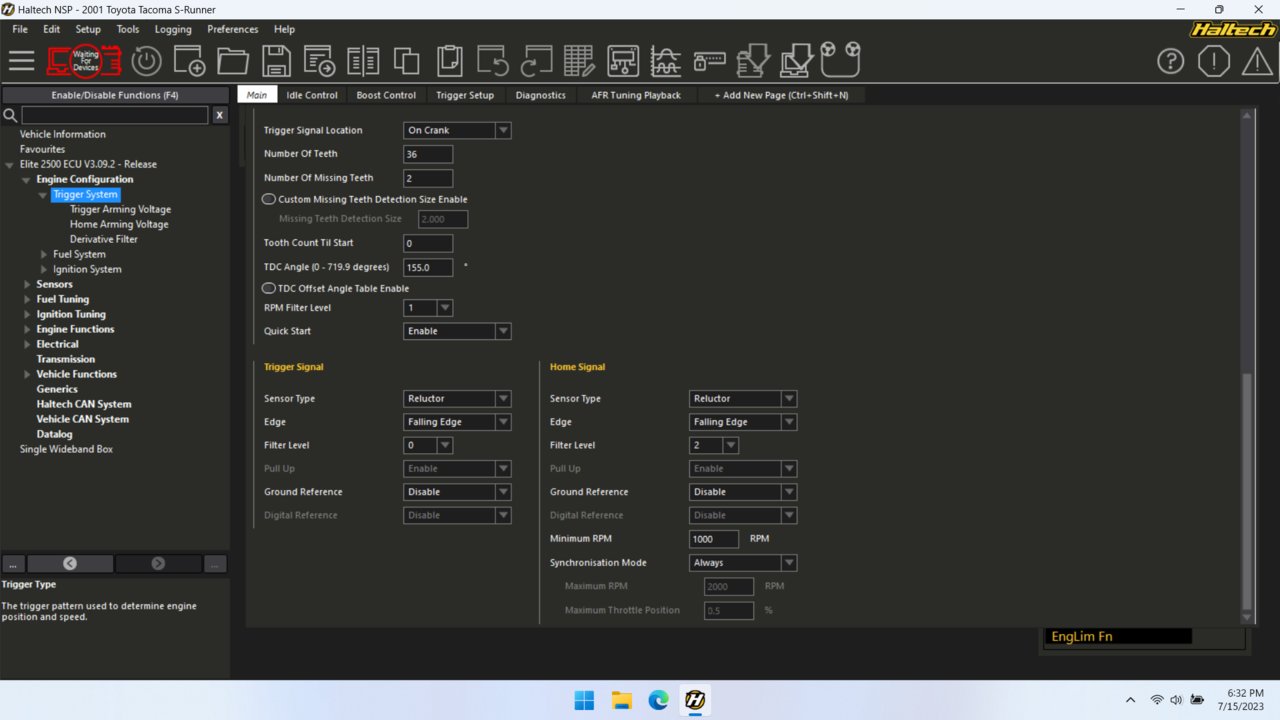Create a new file via toolbar icon
The width and height of the screenshot is (1280, 720).
point(189,61)
